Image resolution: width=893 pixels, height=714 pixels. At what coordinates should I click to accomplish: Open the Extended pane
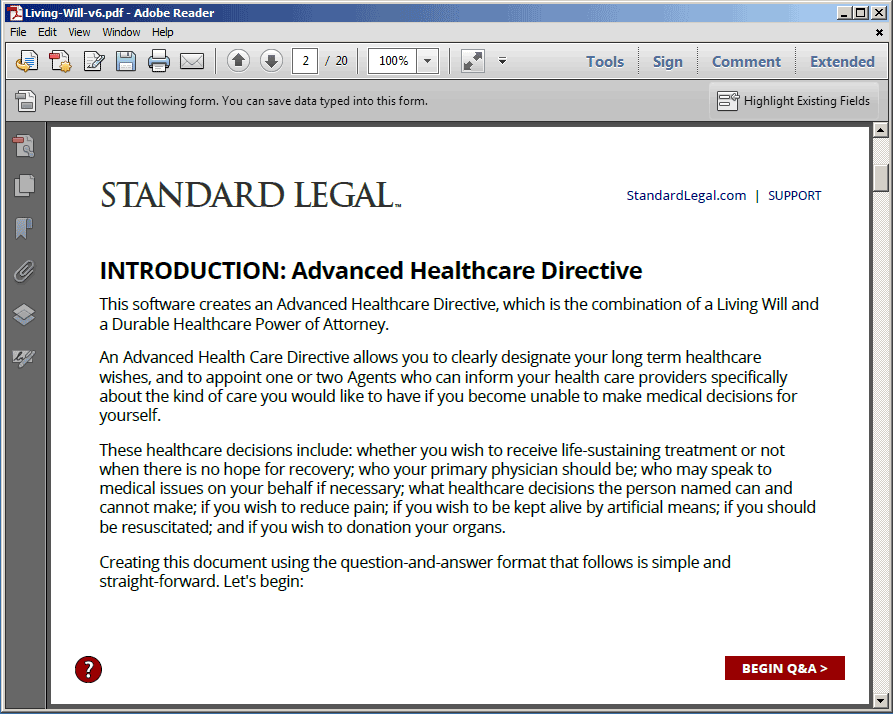[842, 61]
